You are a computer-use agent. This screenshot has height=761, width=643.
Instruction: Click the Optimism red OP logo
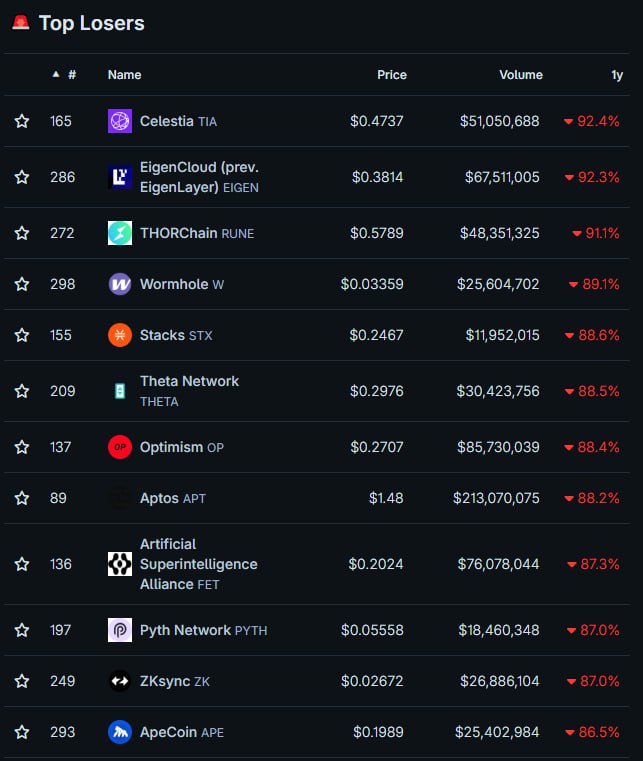click(x=120, y=447)
